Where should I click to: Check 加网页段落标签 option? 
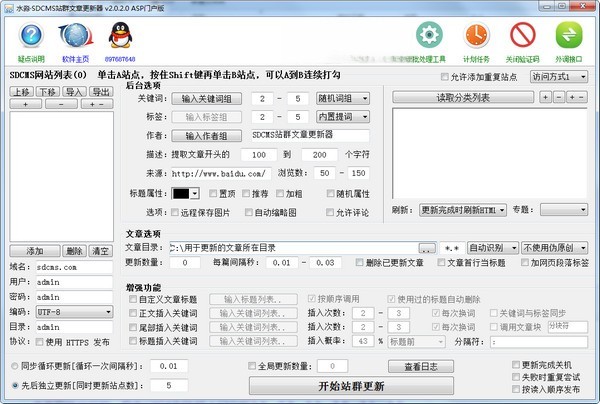point(525,262)
